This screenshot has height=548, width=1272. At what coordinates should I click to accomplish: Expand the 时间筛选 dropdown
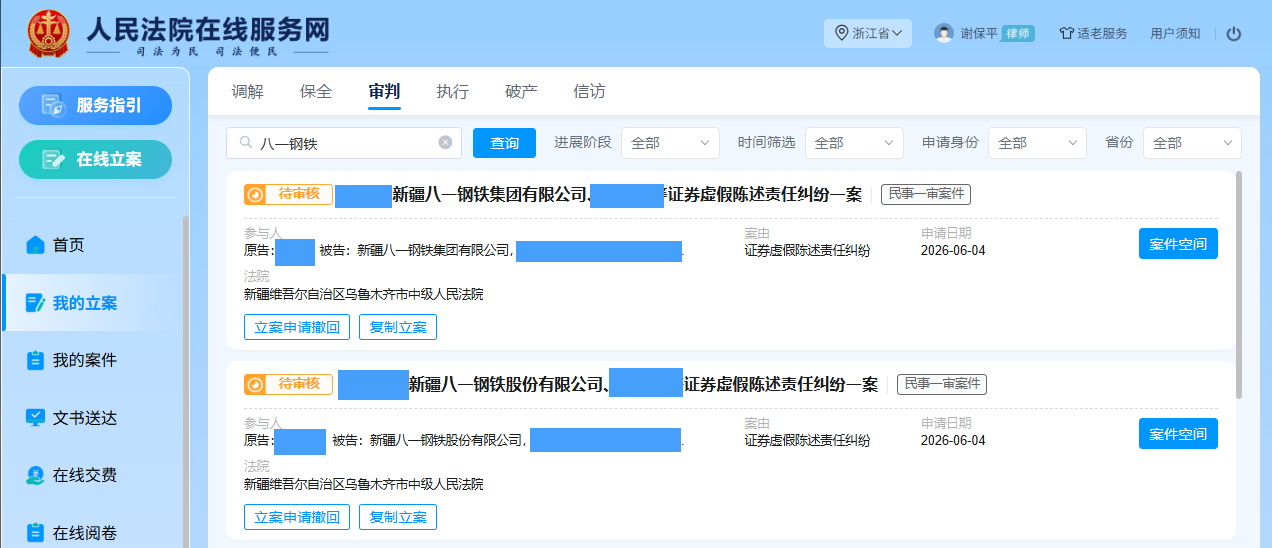point(854,143)
